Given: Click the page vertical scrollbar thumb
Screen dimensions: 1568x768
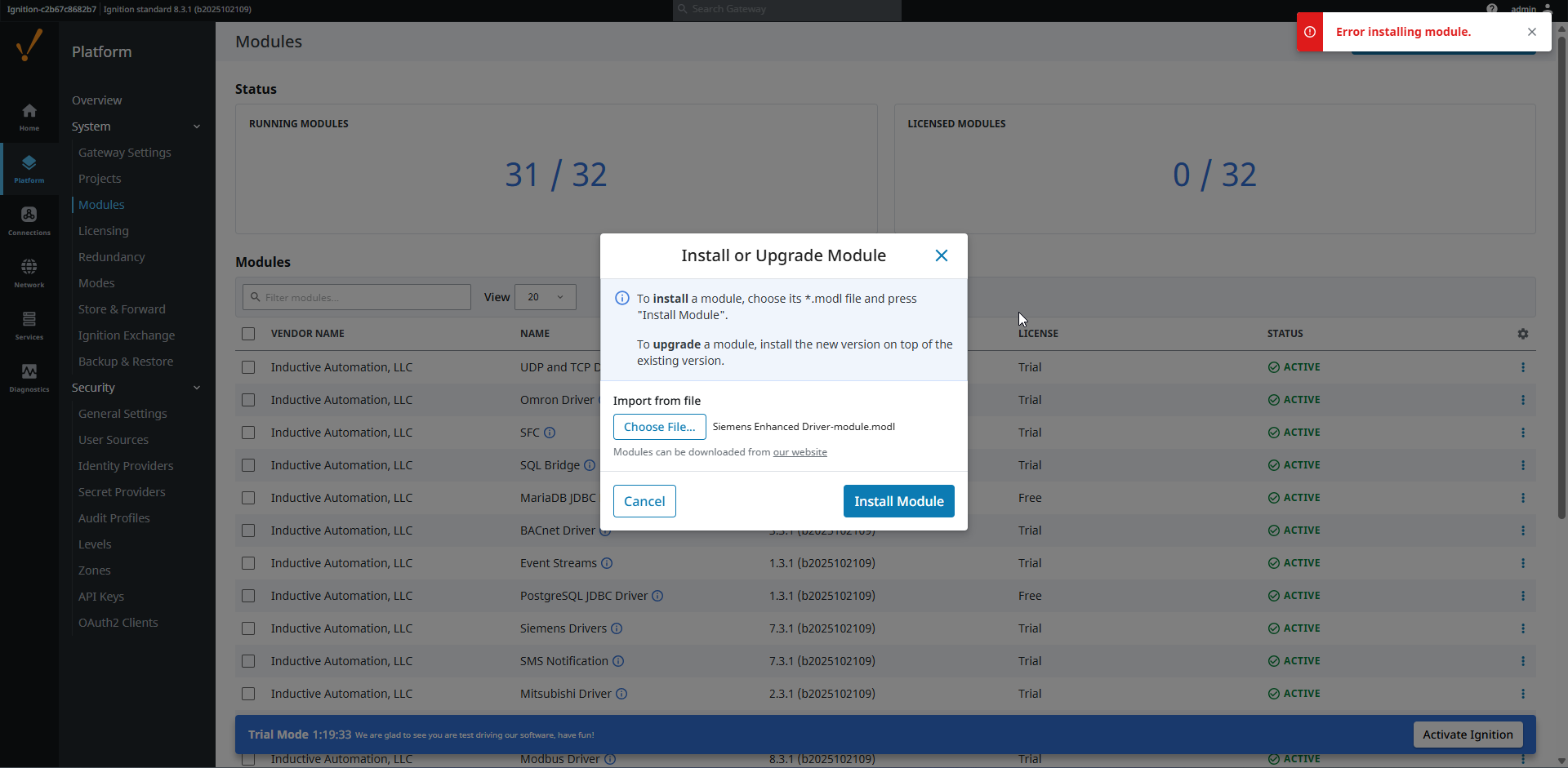Looking at the screenshot, I should tap(1561, 277).
